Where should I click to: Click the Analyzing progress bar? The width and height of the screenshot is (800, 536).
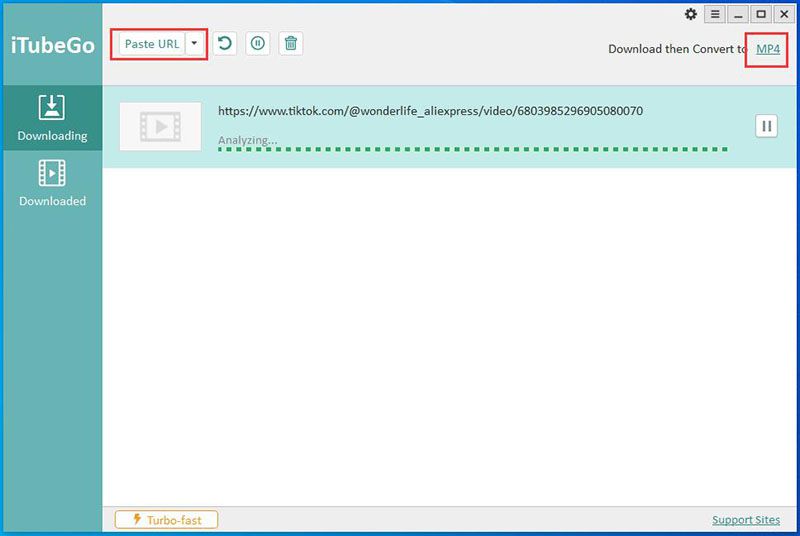(473, 149)
